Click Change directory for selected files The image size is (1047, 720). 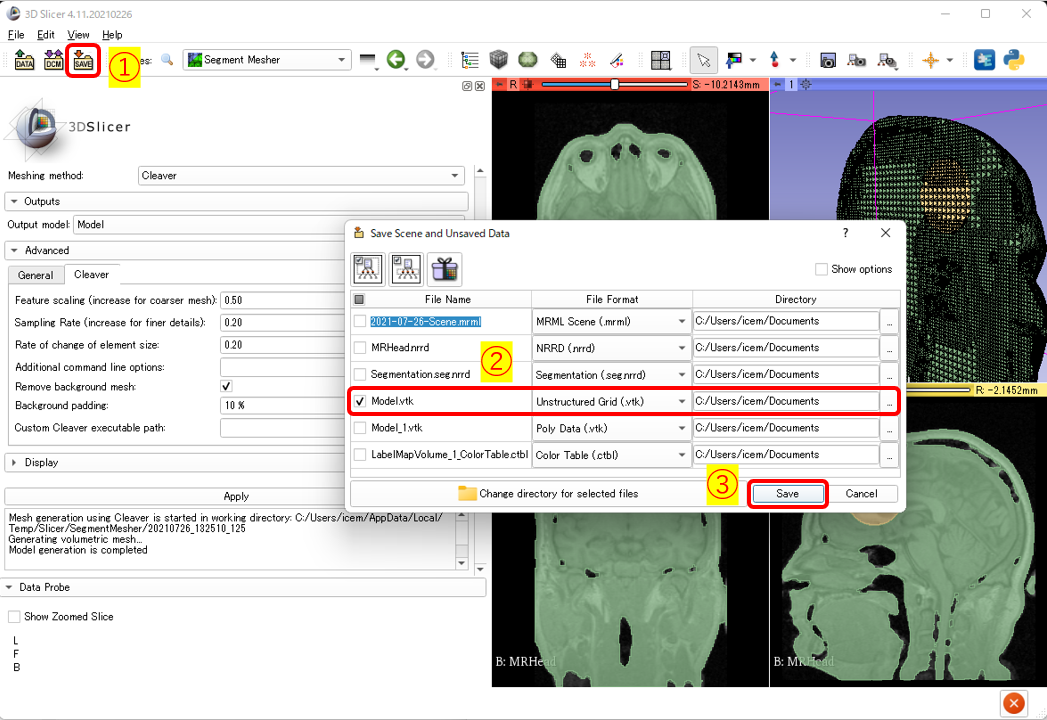[x=547, y=493]
